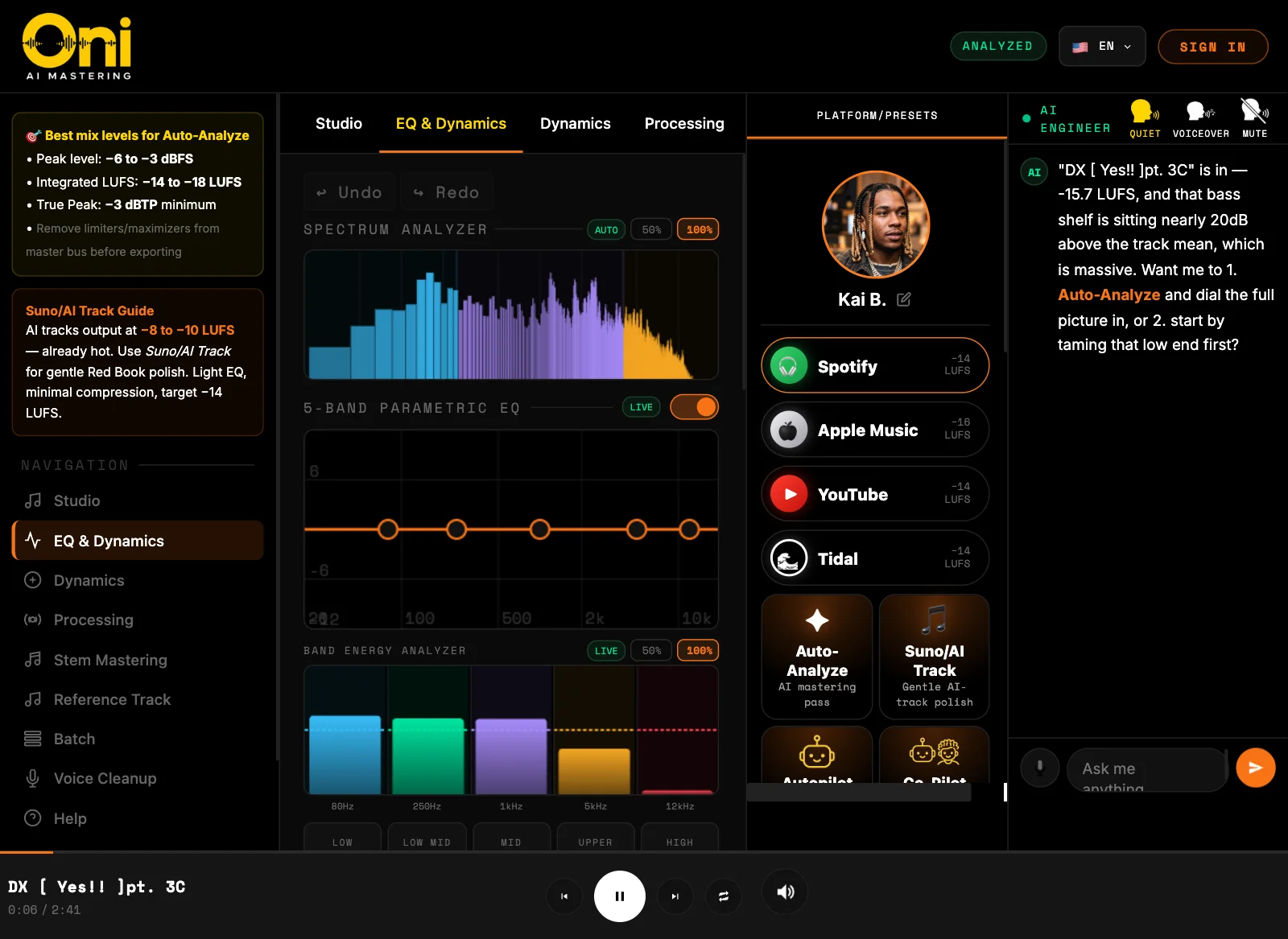This screenshot has height=939, width=1288.
Task: Open the EN language dropdown
Action: 1102,47
